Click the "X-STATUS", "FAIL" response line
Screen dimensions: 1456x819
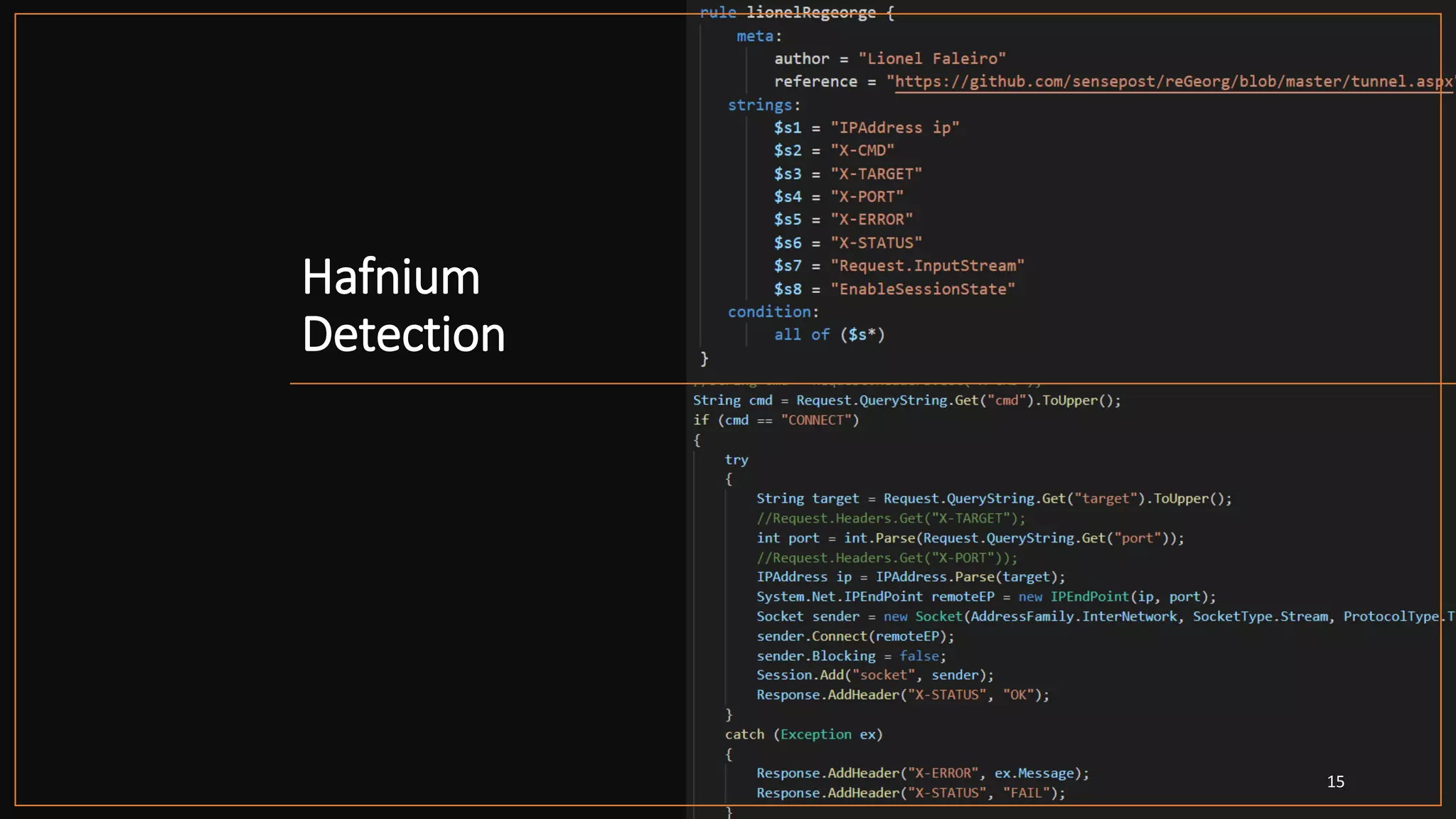[x=910, y=793]
